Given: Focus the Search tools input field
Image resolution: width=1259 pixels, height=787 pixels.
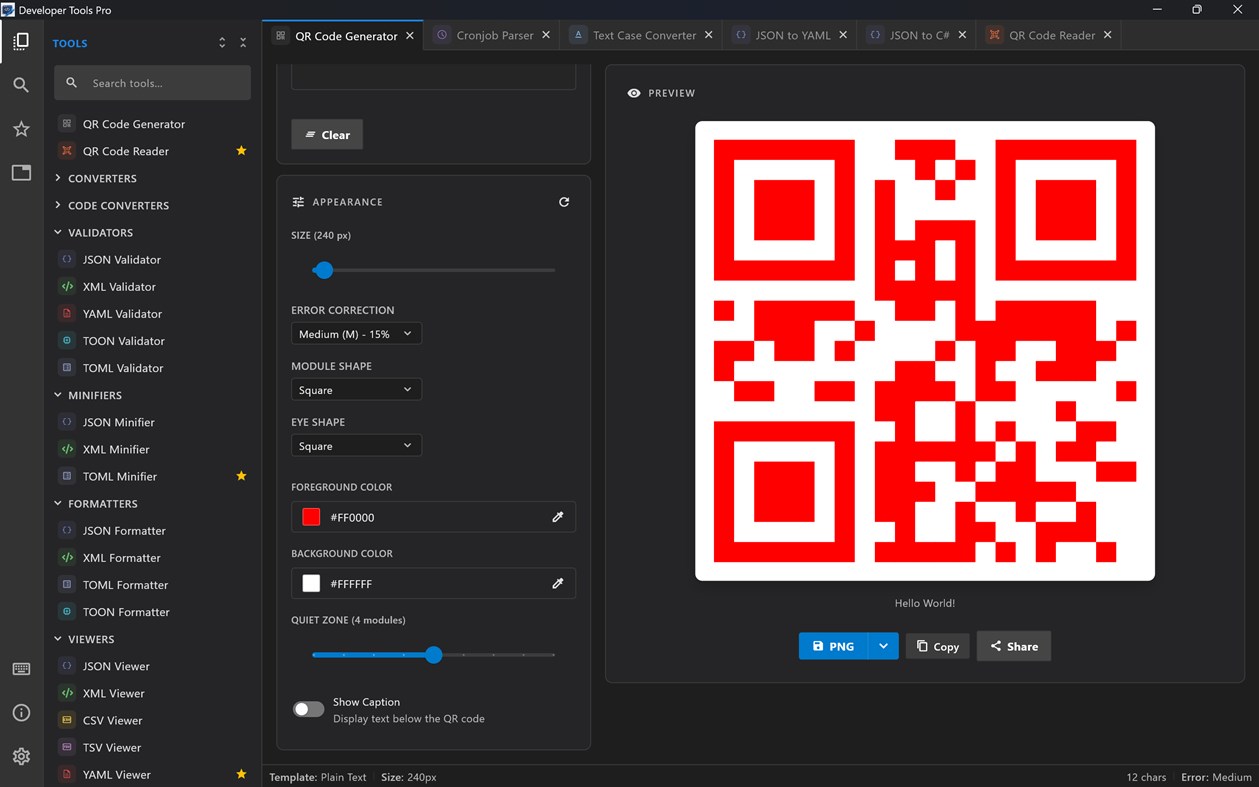Looking at the screenshot, I should point(153,83).
